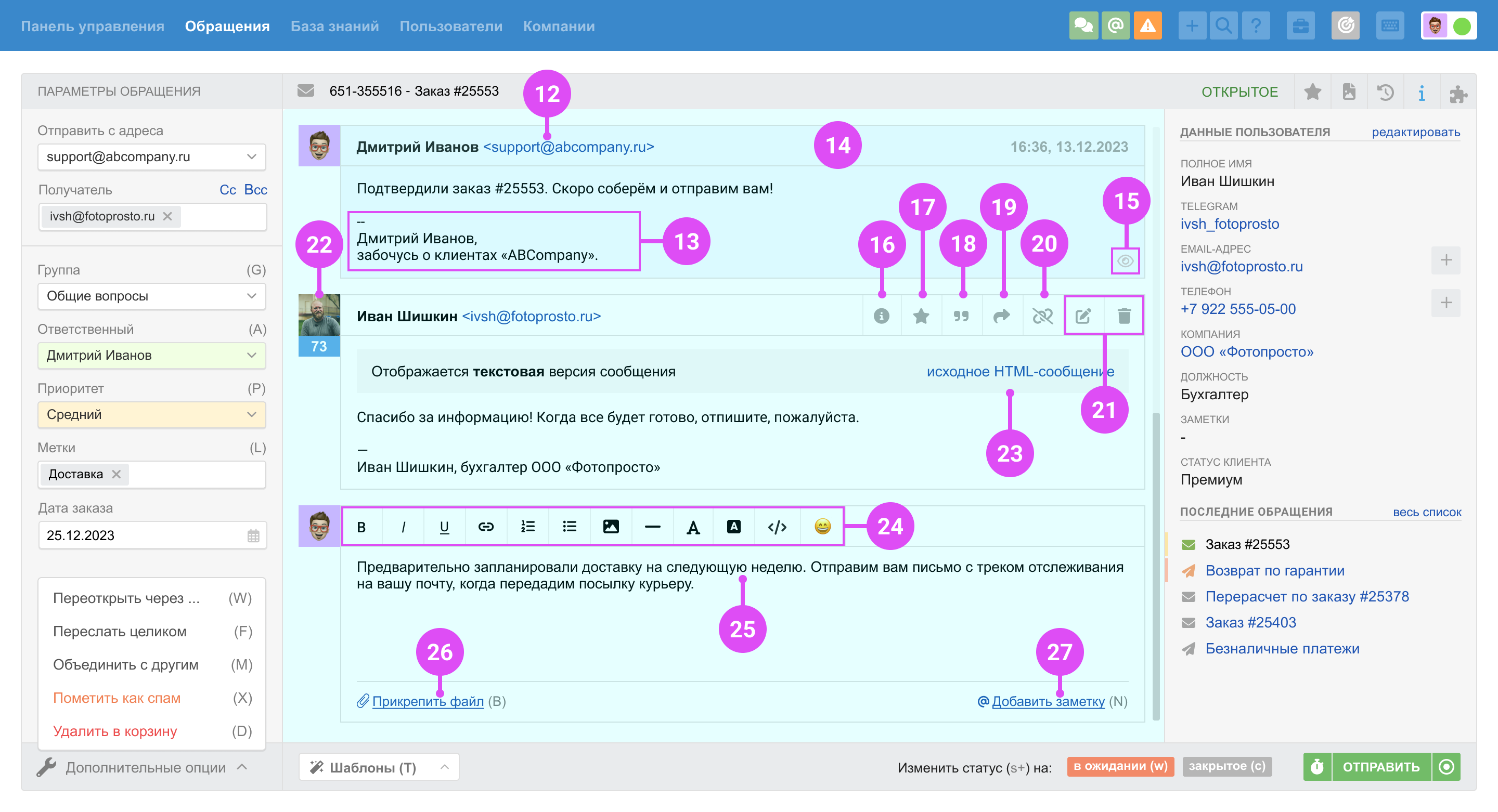Open the Приоритет dropdown
Image resolution: width=1498 pixels, height=812 pixels.
[151, 414]
